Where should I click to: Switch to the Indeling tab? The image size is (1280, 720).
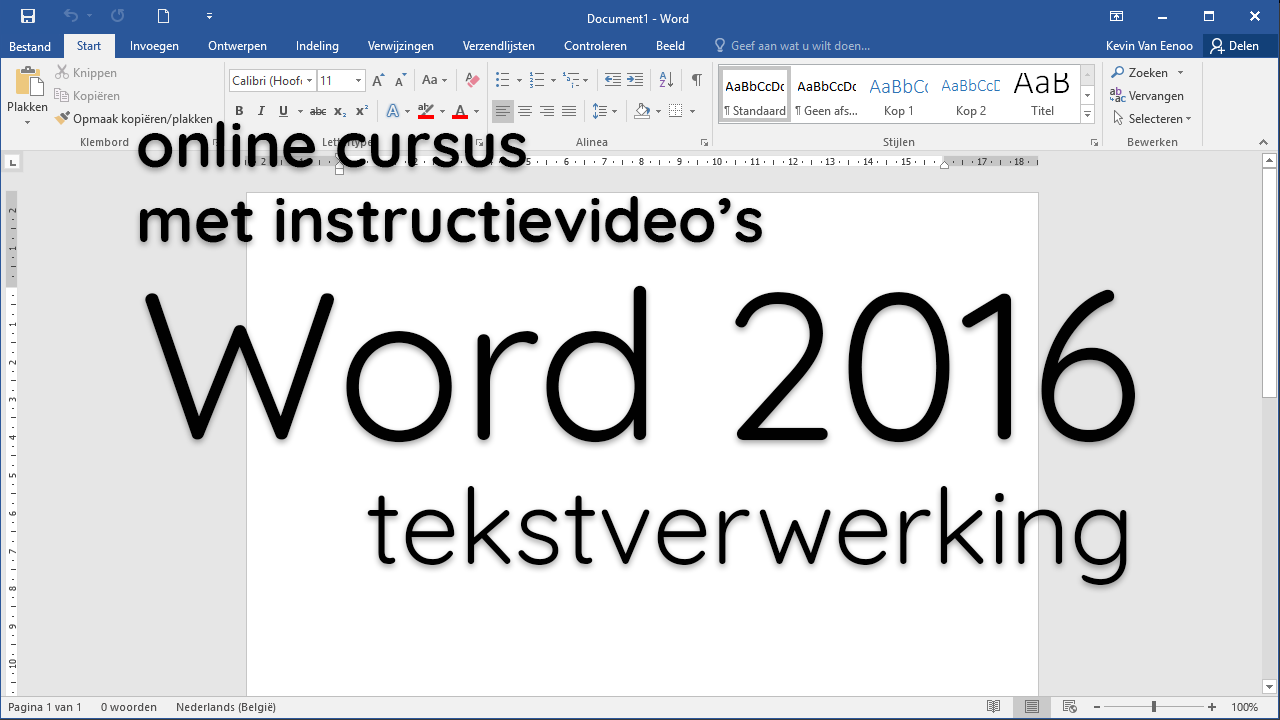(x=317, y=46)
